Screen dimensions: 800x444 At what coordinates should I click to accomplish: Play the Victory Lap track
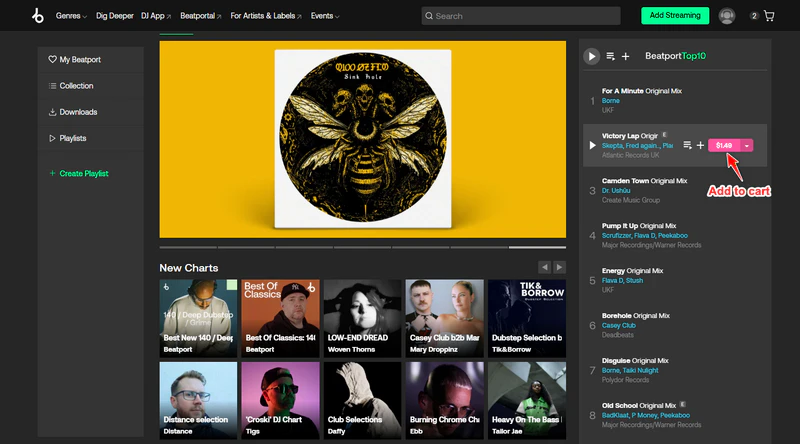(592, 145)
